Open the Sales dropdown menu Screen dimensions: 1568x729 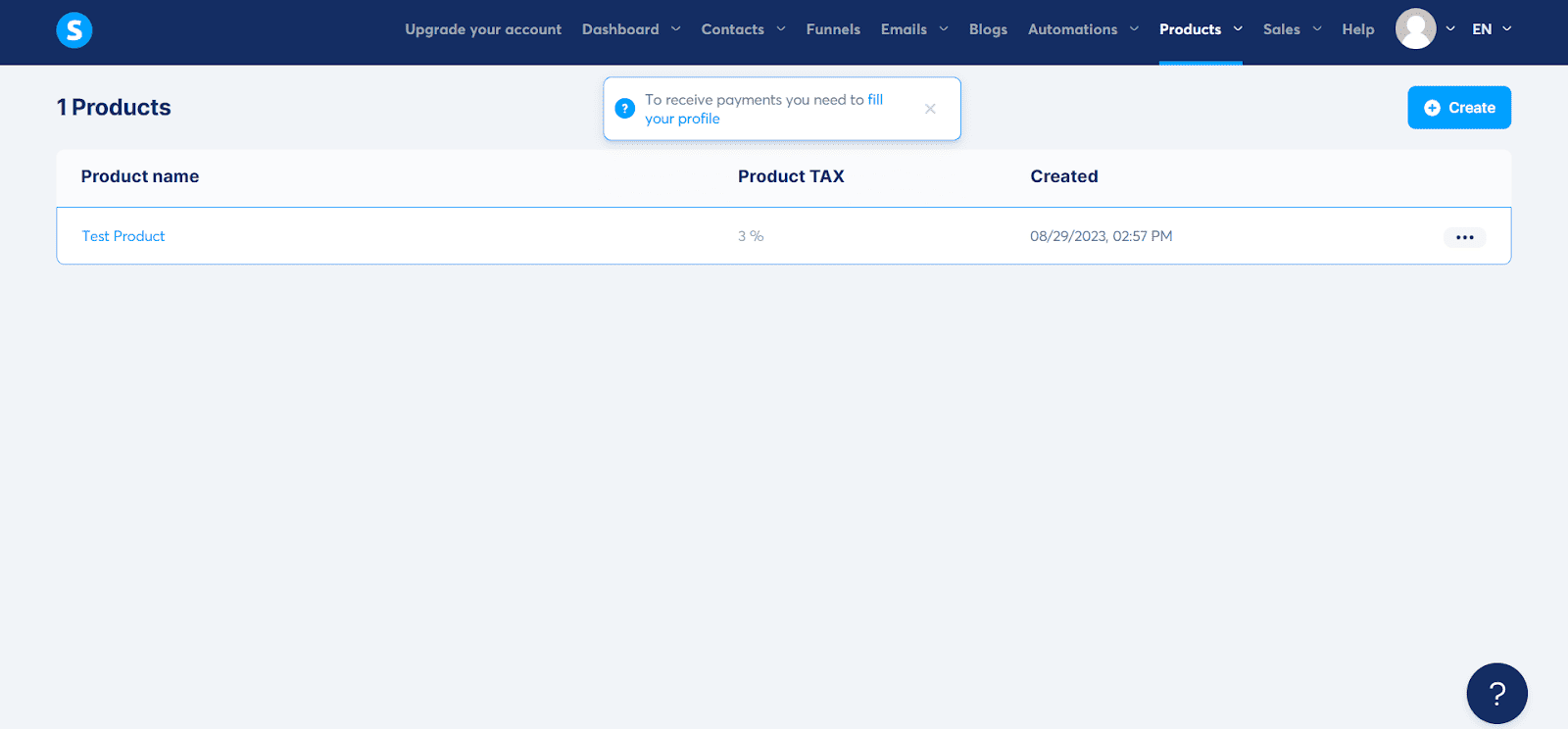pyautogui.click(x=1291, y=29)
